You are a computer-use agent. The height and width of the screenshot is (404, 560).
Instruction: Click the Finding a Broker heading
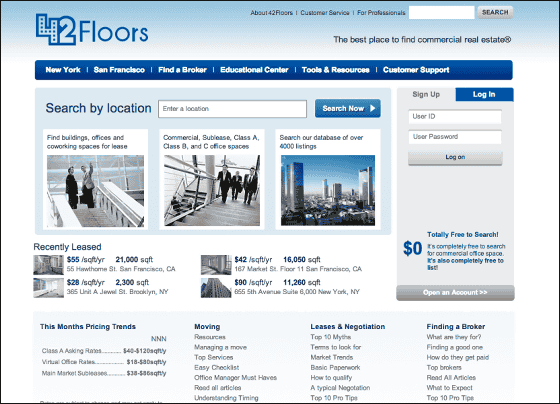click(456, 326)
